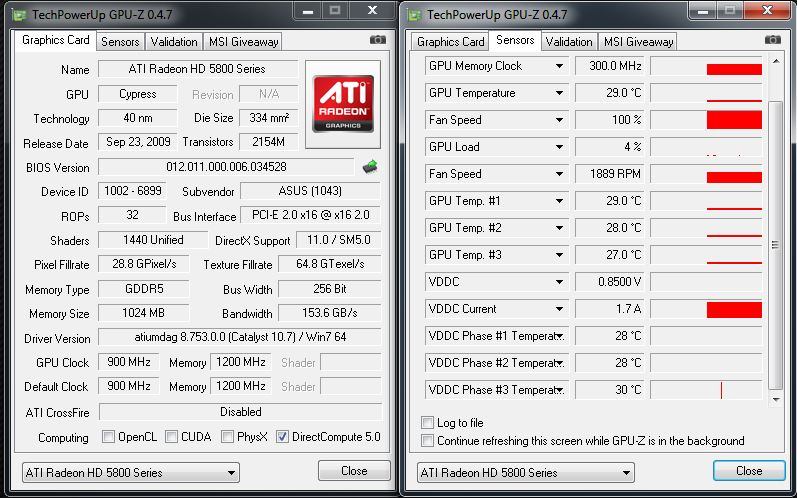797x498 pixels.
Task: Click Close button in Sensors window
Action: click(749, 471)
